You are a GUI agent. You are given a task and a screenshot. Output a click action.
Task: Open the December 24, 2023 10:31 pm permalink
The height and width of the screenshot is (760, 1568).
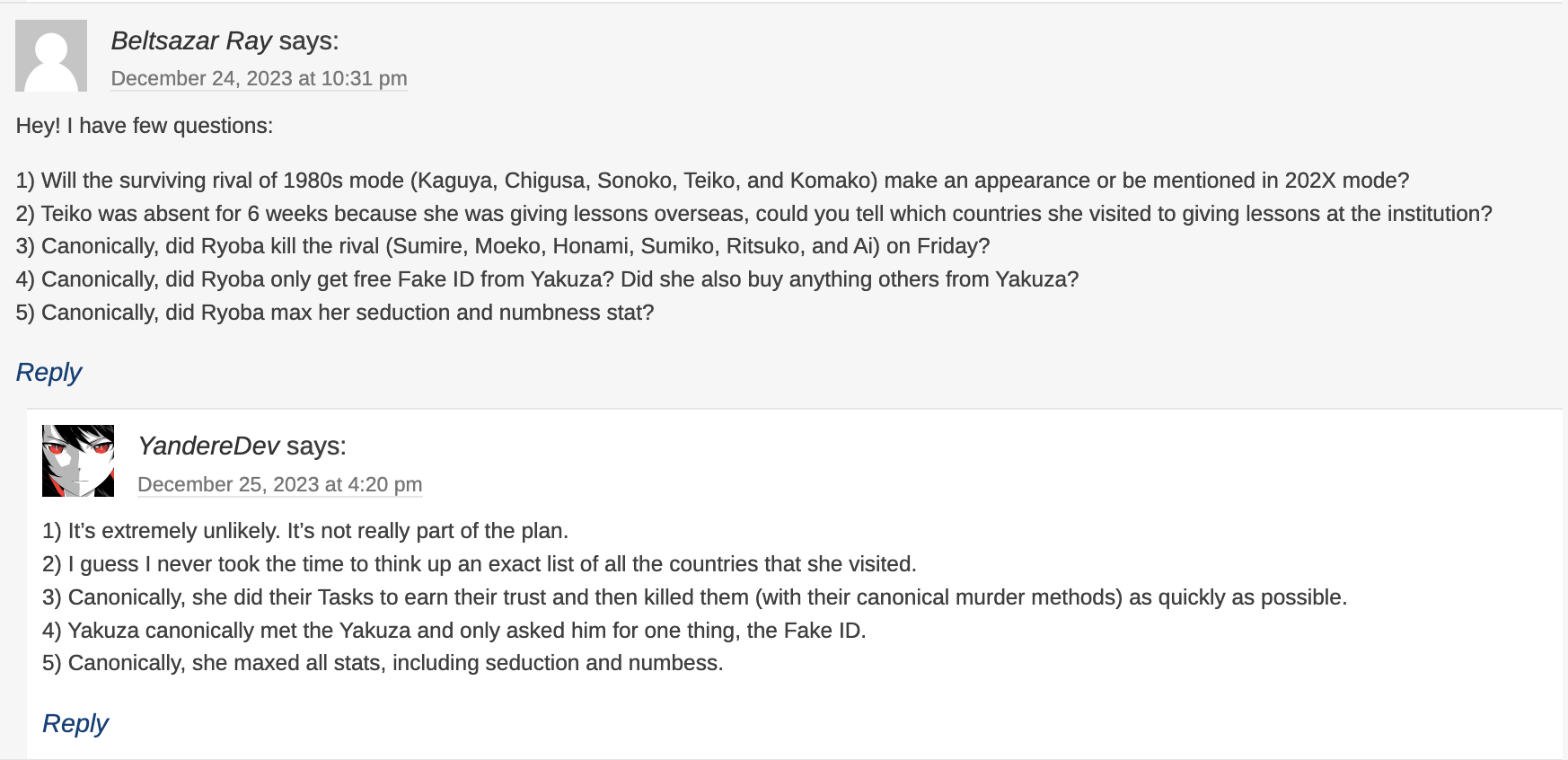(x=259, y=79)
